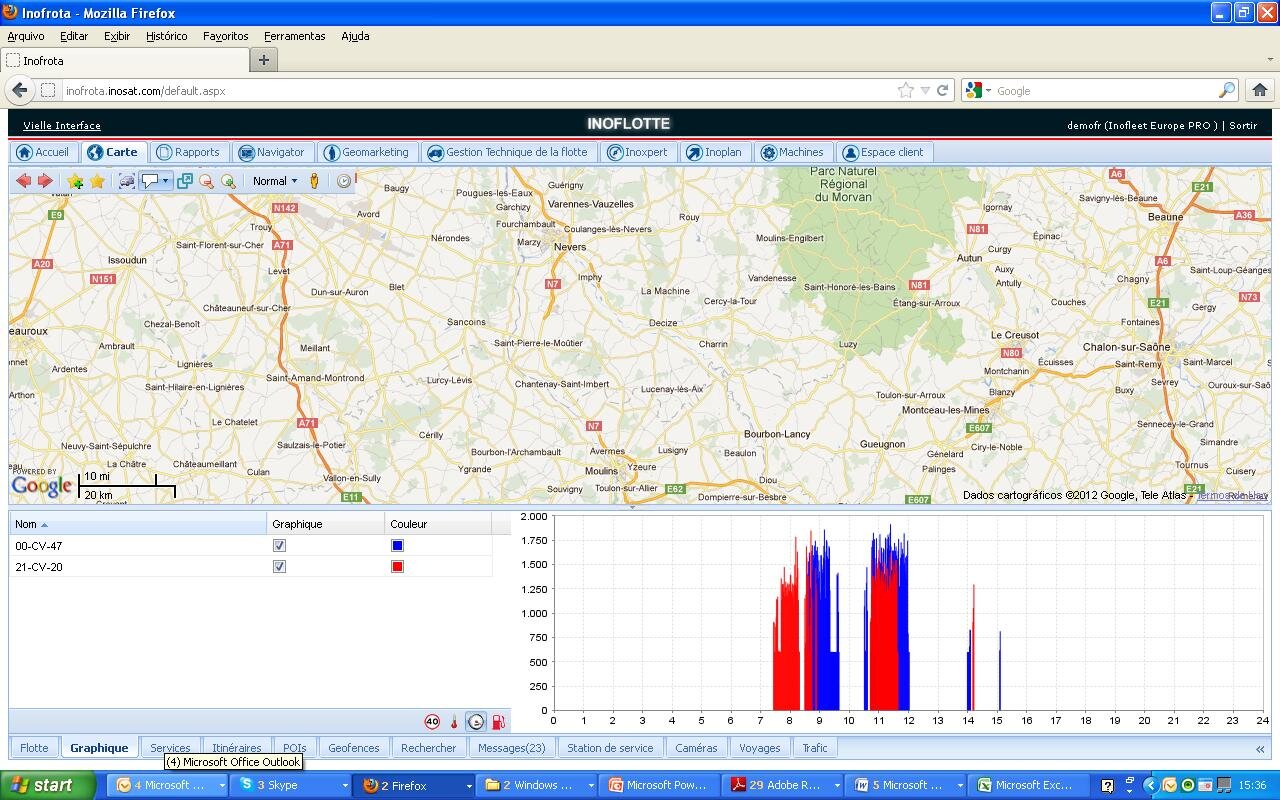1280x800 pixels.
Task: Switch to the Flotte bottom tab
Action: pyautogui.click(x=34, y=748)
